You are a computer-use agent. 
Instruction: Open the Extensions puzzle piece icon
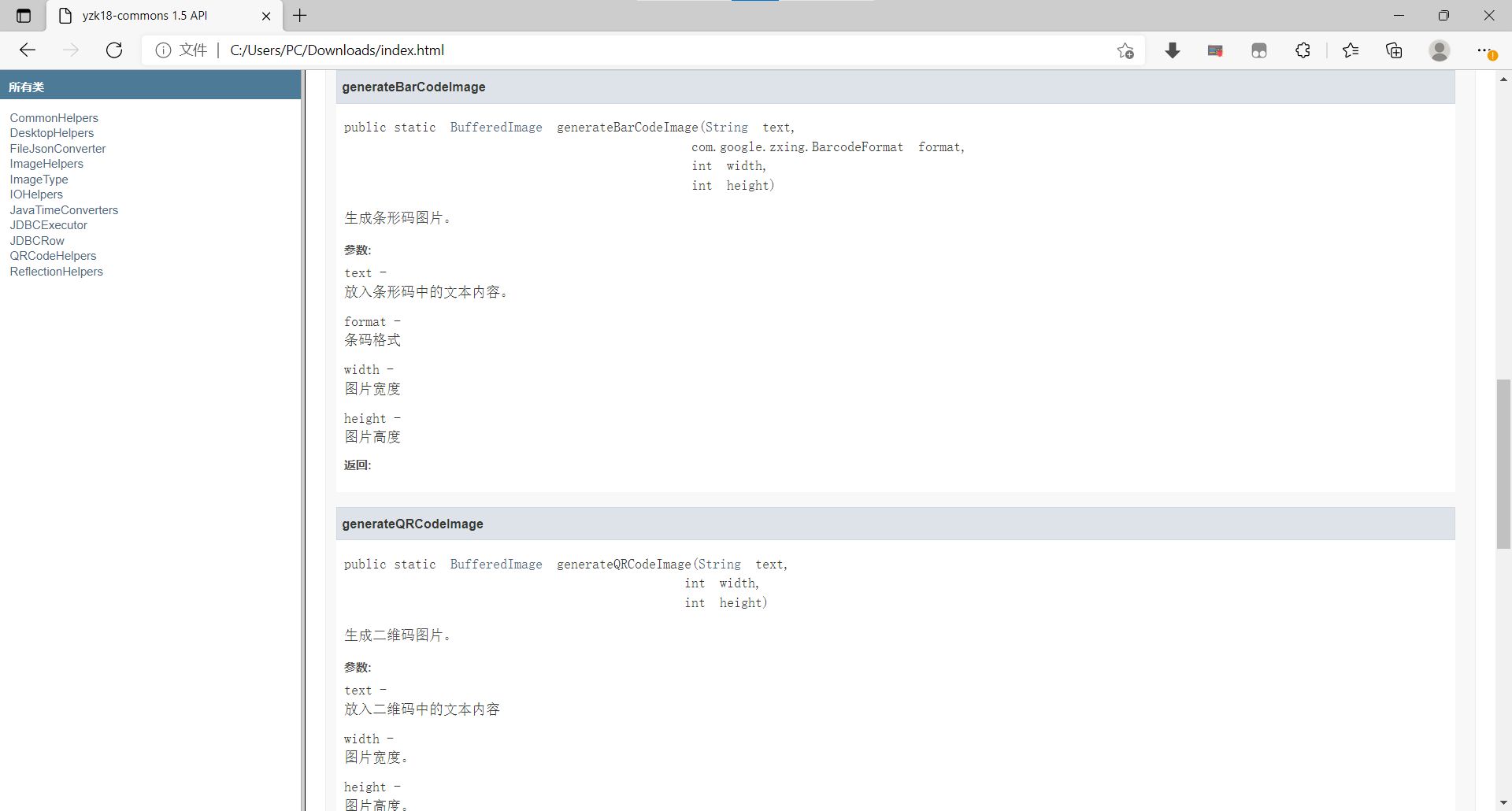click(1303, 50)
